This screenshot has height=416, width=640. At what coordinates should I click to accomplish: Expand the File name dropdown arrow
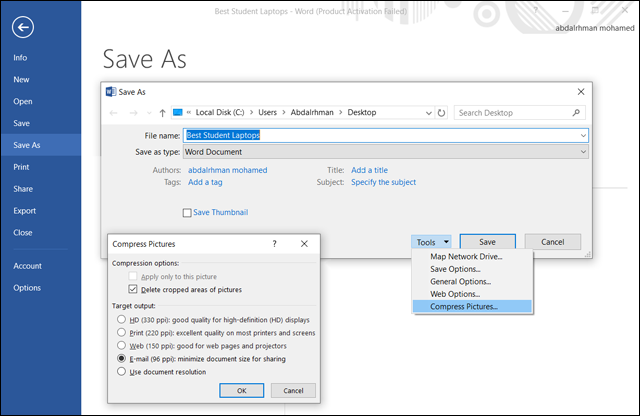(583, 136)
